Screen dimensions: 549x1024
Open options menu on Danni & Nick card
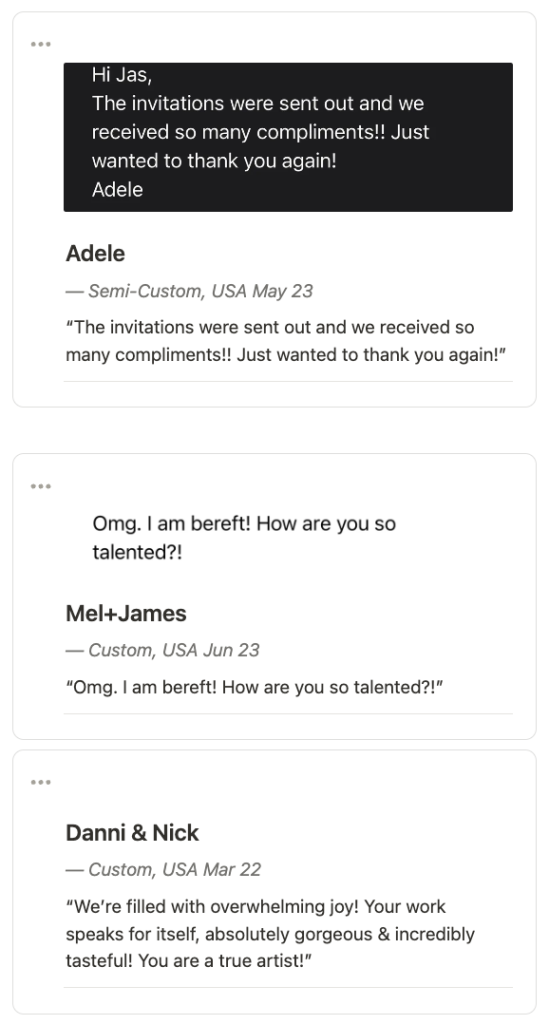(x=40, y=782)
